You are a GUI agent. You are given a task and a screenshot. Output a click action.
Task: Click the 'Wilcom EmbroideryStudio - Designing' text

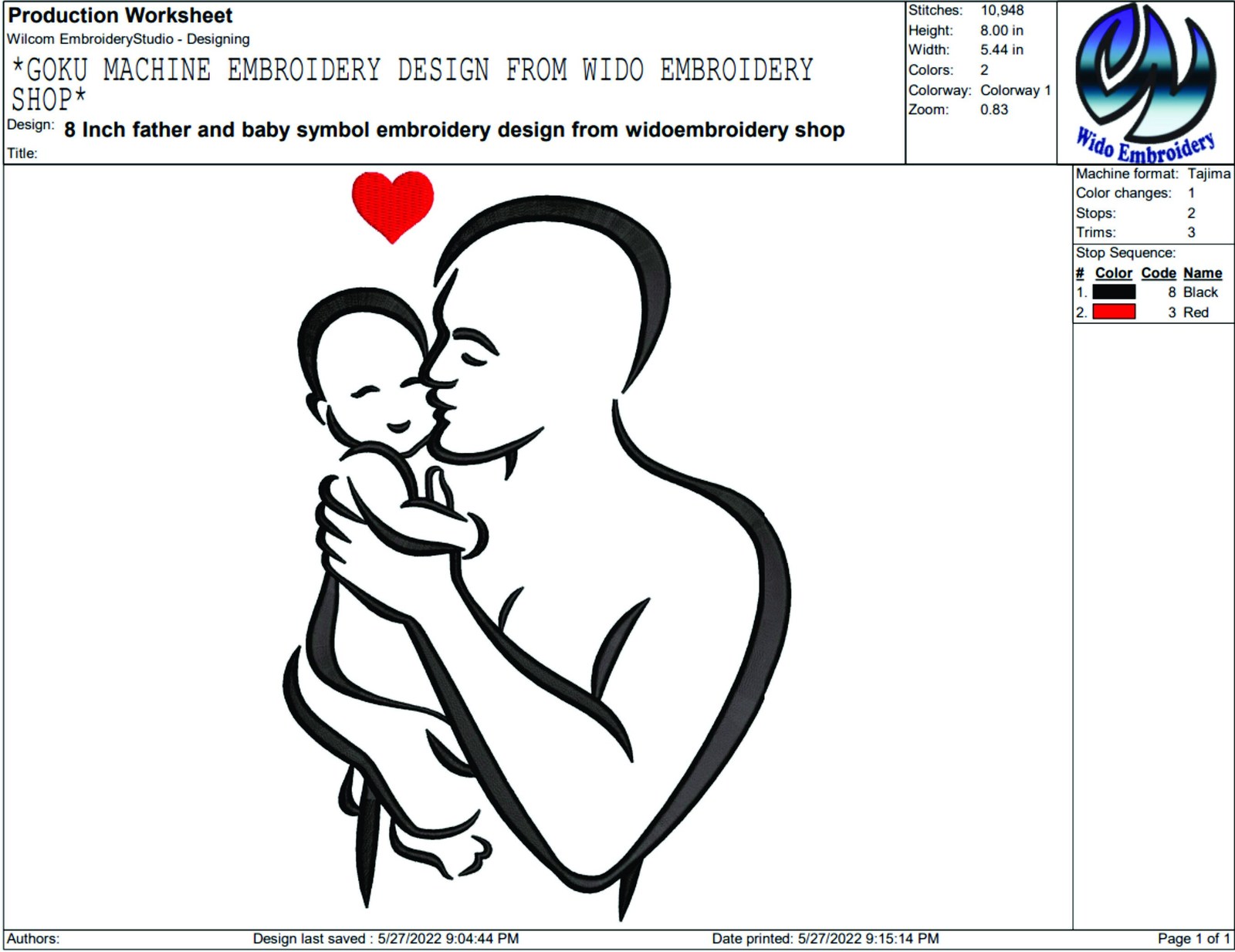point(128,39)
